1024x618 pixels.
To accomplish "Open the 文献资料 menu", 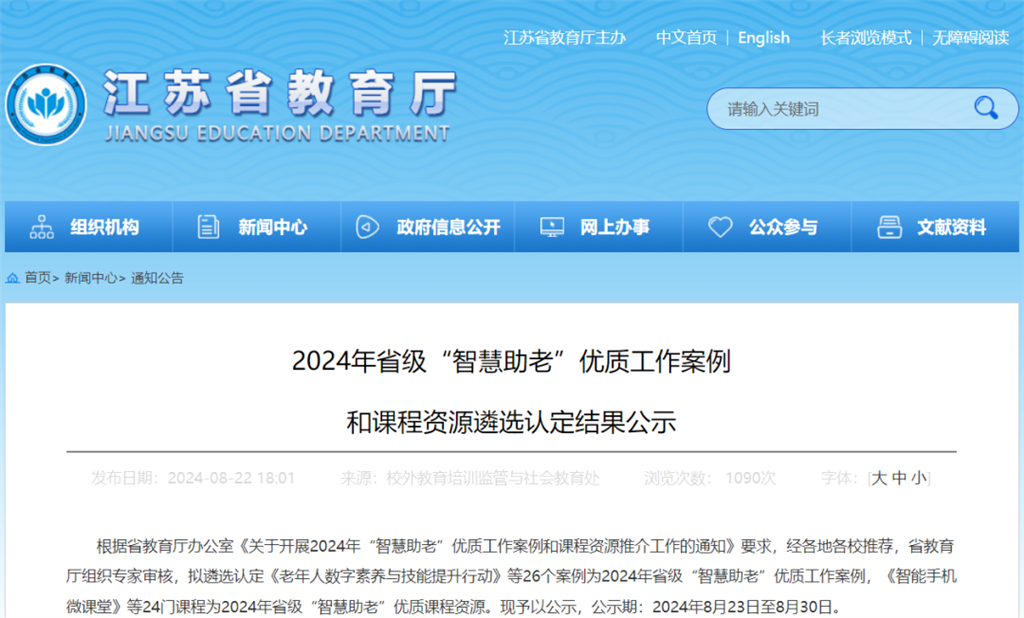I will [935, 227].
